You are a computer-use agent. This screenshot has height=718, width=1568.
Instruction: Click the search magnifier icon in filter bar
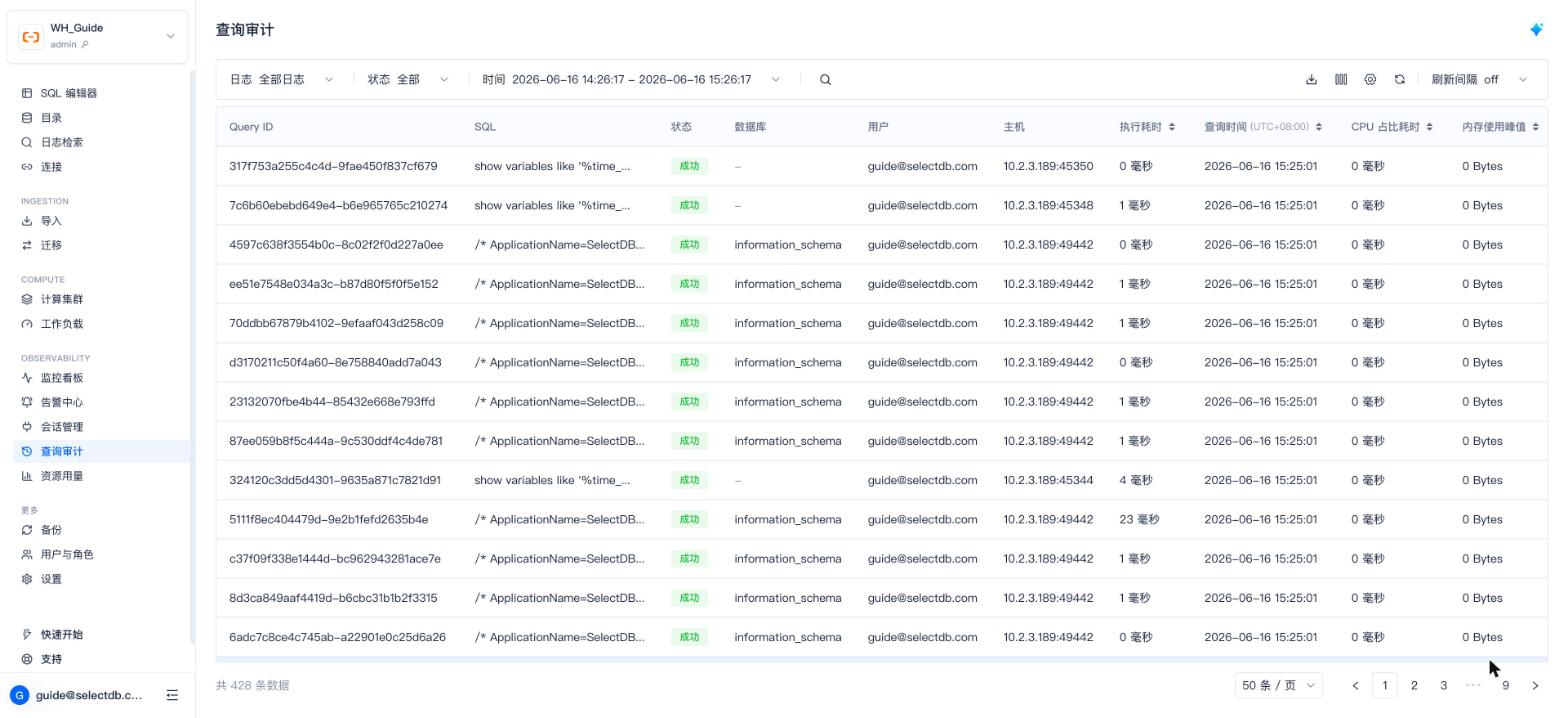coord(825,80)
